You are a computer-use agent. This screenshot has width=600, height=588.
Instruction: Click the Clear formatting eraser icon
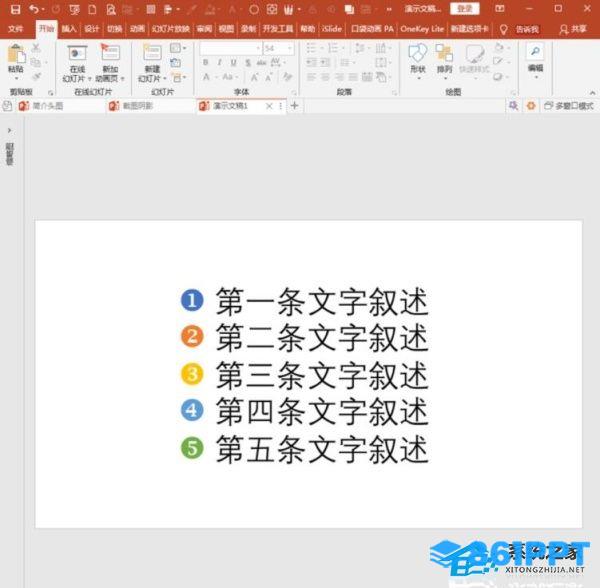pyautogui.click(x=287, y=77)
